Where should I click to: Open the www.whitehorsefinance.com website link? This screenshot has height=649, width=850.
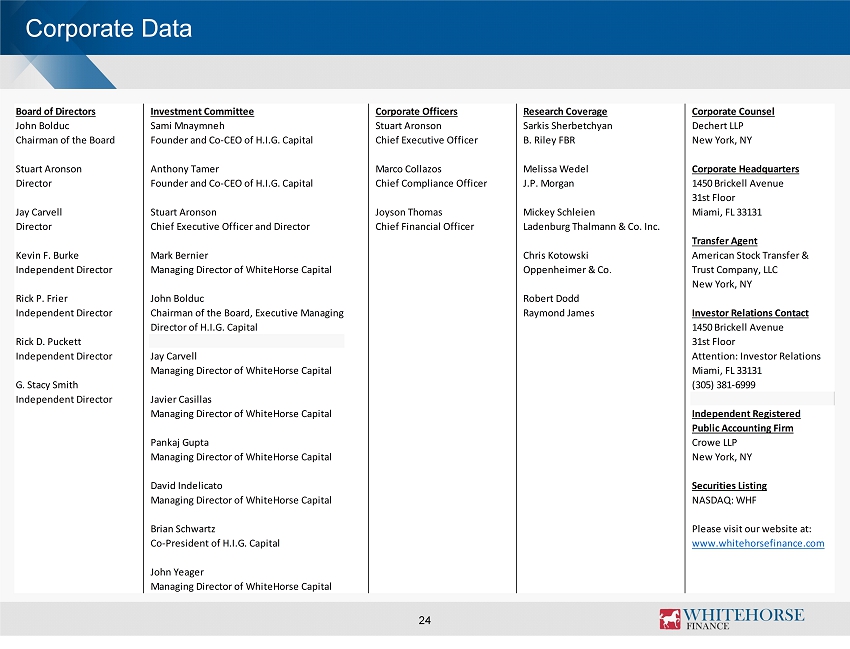(758, 543)
